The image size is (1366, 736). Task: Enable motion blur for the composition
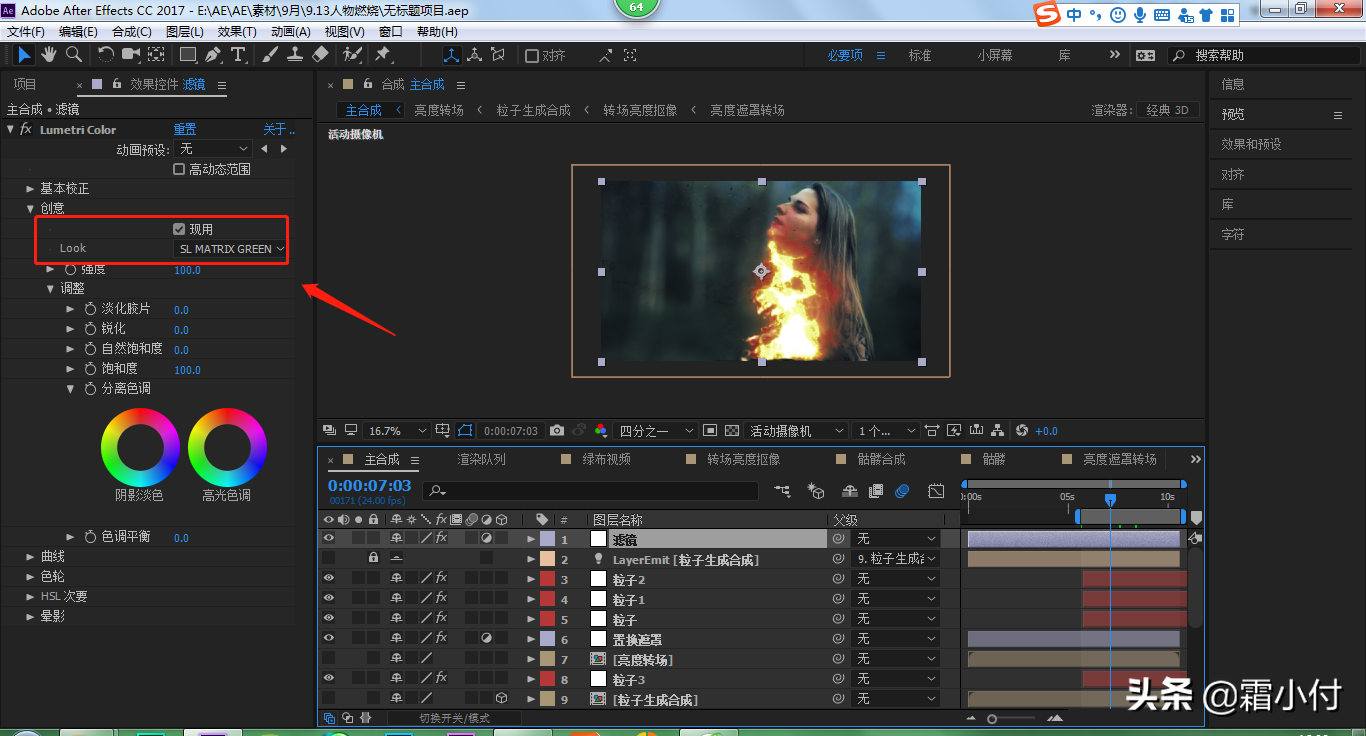[901, 491]
